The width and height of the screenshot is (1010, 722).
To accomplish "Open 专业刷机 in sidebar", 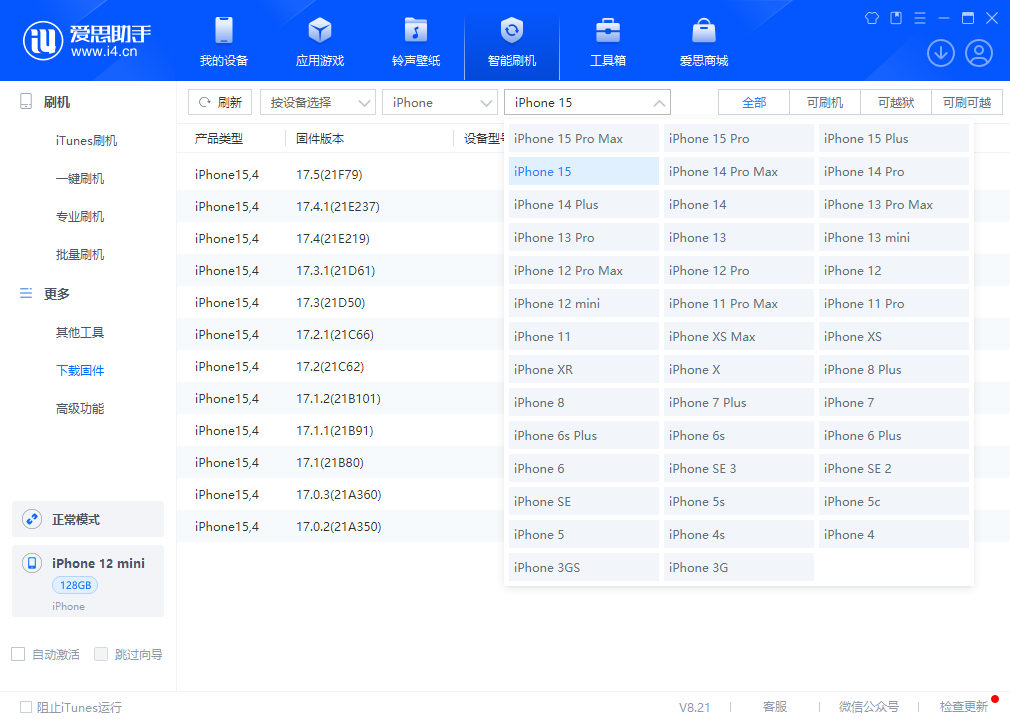I will (x=80, y=216).
